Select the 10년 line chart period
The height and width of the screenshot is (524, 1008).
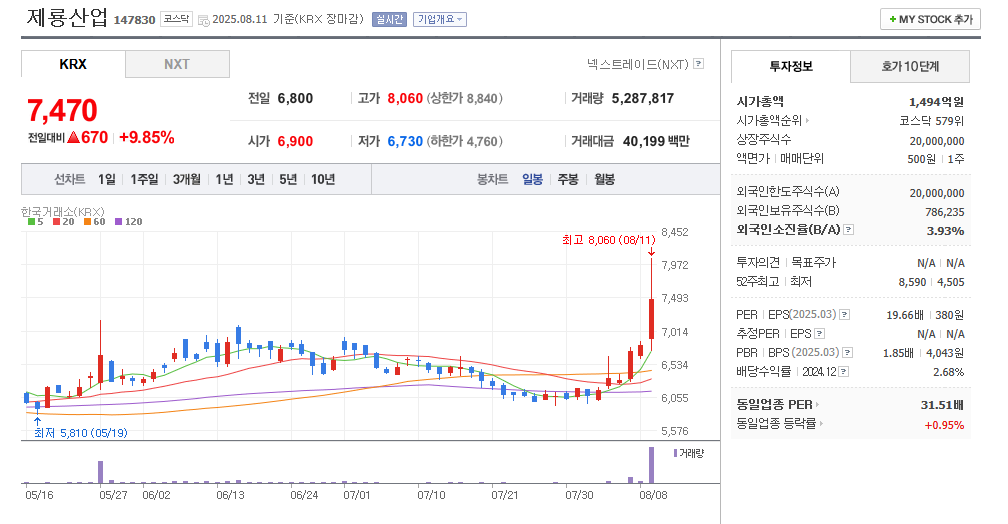pos(323,179)
